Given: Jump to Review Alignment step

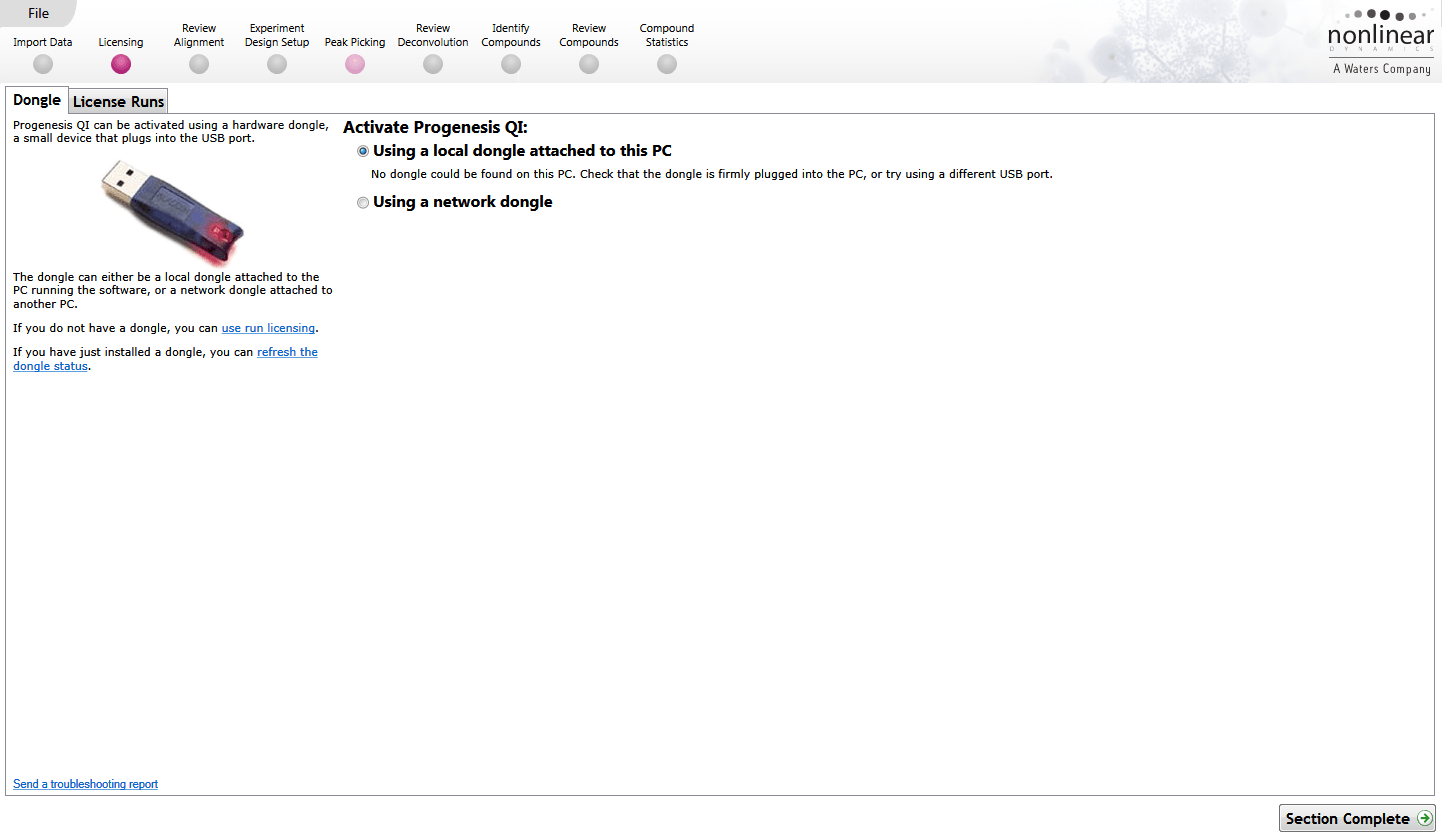Looking at the screenshot, I should click(x=199, y=49).
